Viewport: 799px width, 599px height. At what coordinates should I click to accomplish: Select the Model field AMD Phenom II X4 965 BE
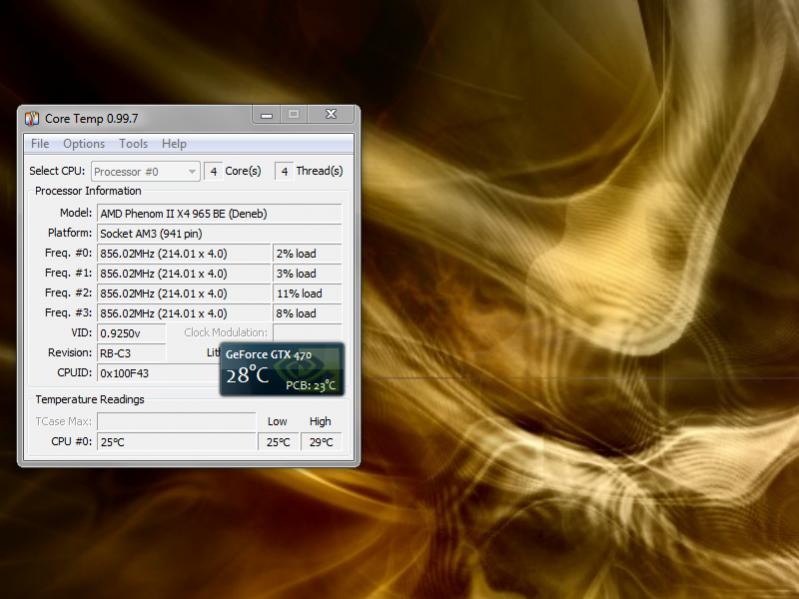point(219,213)
